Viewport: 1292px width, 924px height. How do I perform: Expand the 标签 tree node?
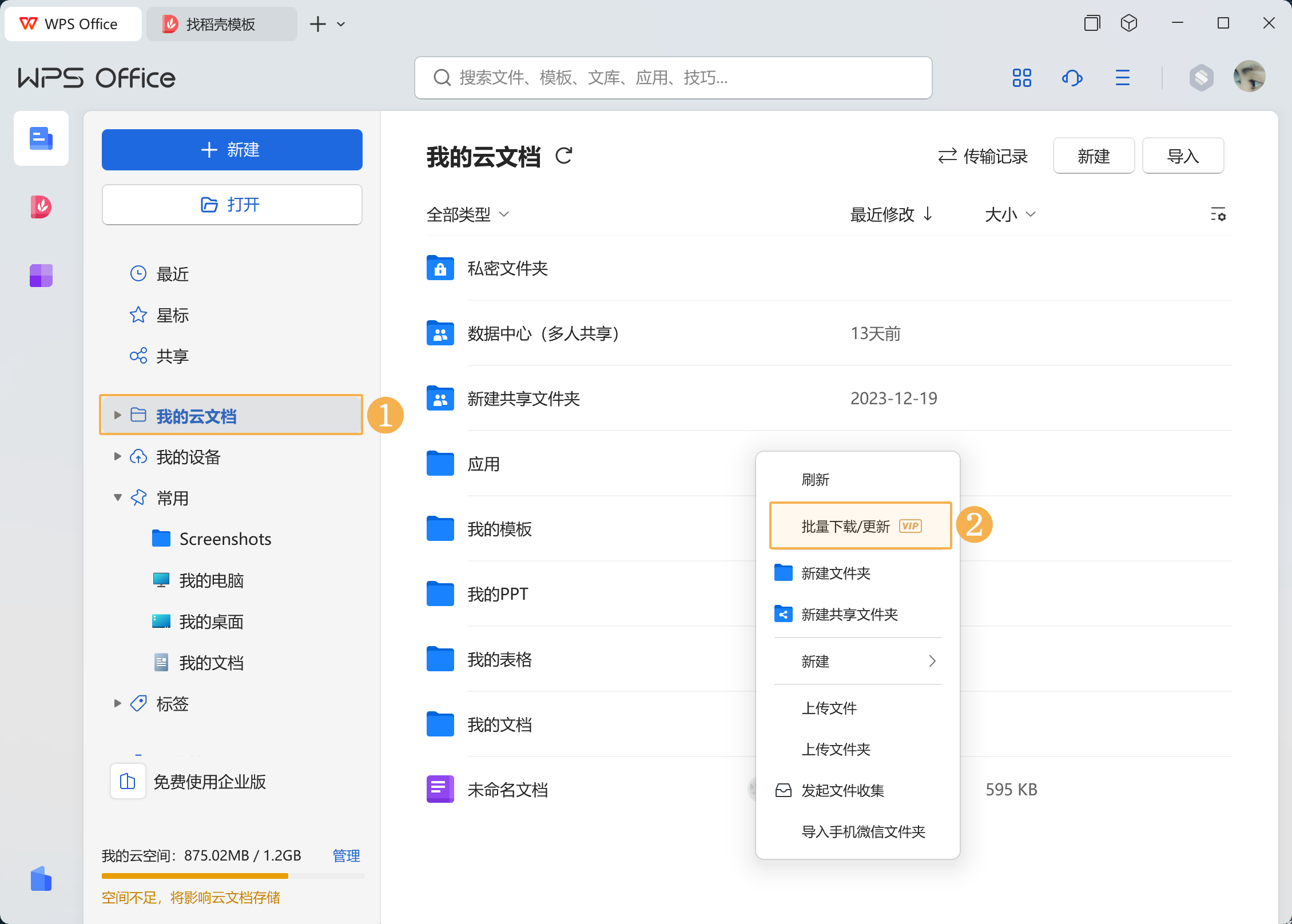pos(117,703)
